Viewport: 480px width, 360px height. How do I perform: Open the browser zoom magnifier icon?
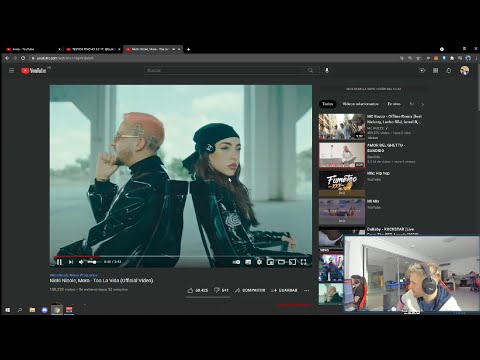tap(410, 58)
